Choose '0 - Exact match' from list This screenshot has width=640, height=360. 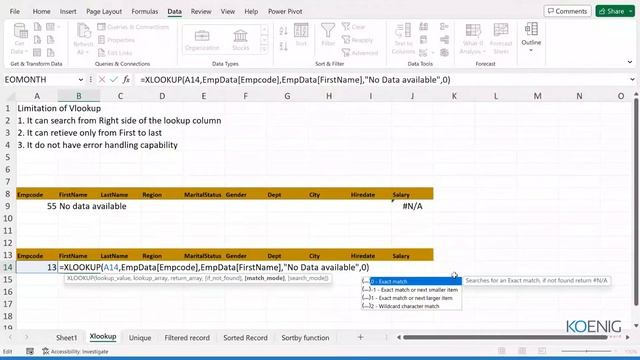tap(412, 281)
